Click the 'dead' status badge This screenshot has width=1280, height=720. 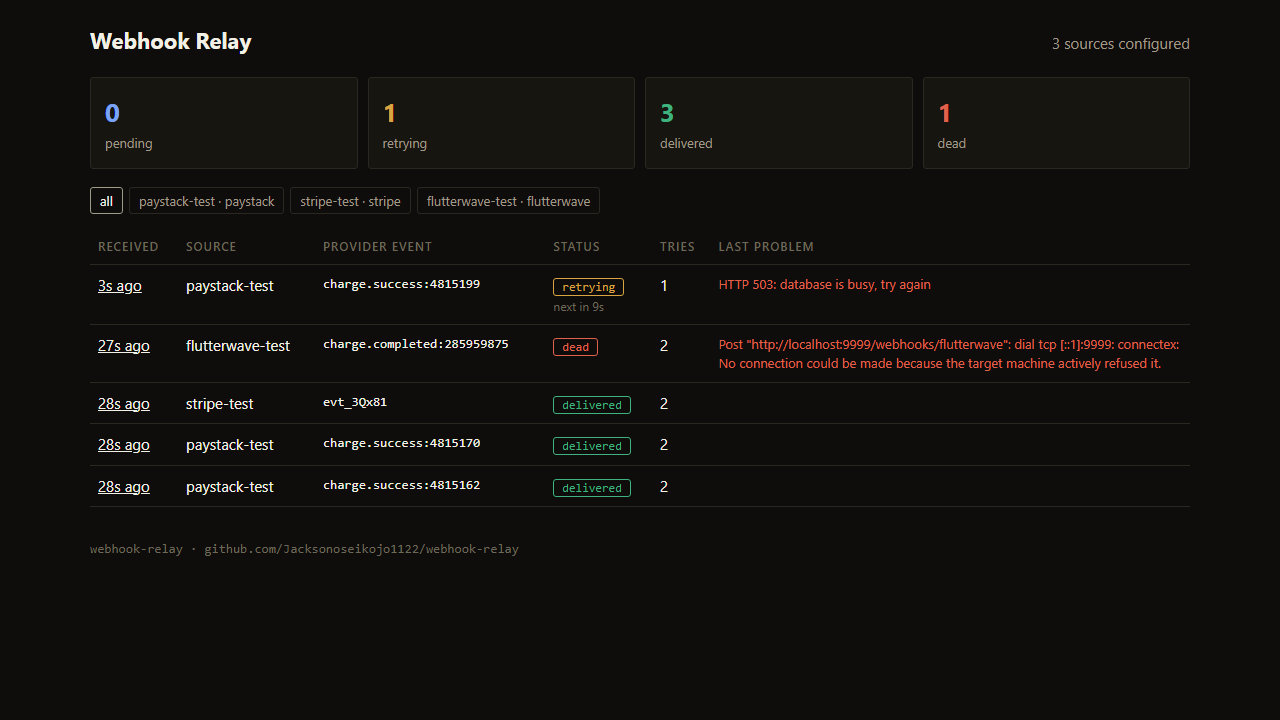575,347
